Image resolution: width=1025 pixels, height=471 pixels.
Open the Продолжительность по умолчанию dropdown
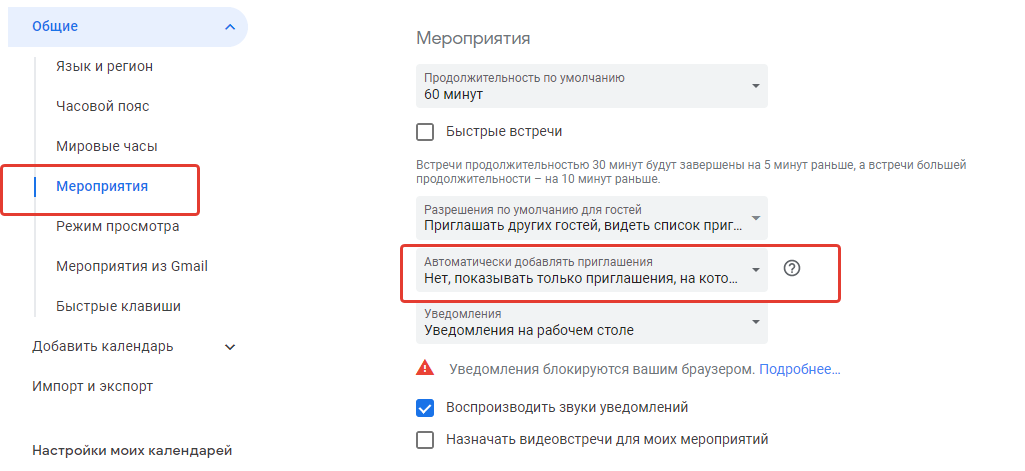(591, 86)
